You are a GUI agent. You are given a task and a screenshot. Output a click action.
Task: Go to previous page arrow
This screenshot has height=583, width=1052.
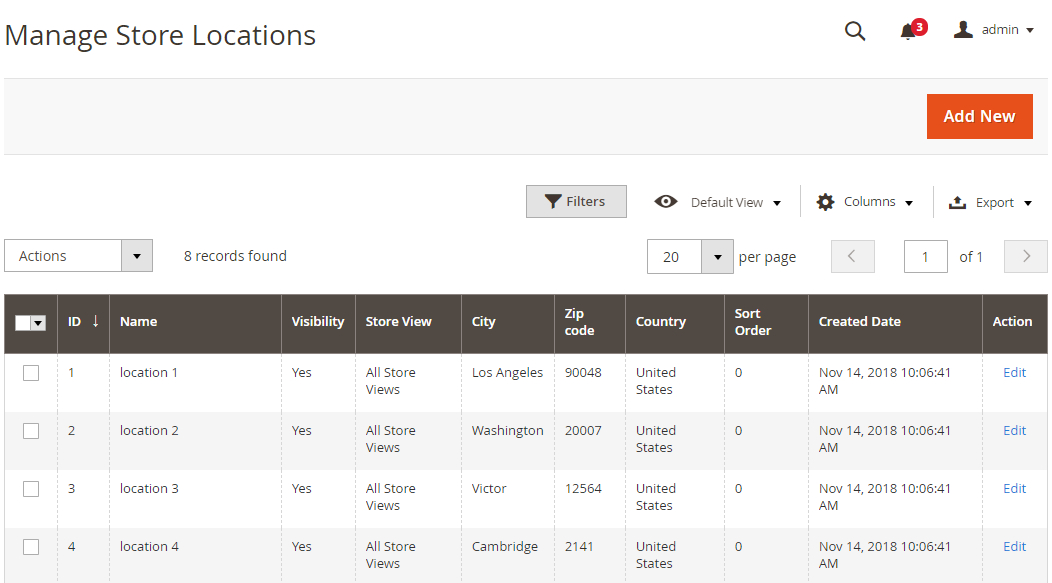point(852,256)
